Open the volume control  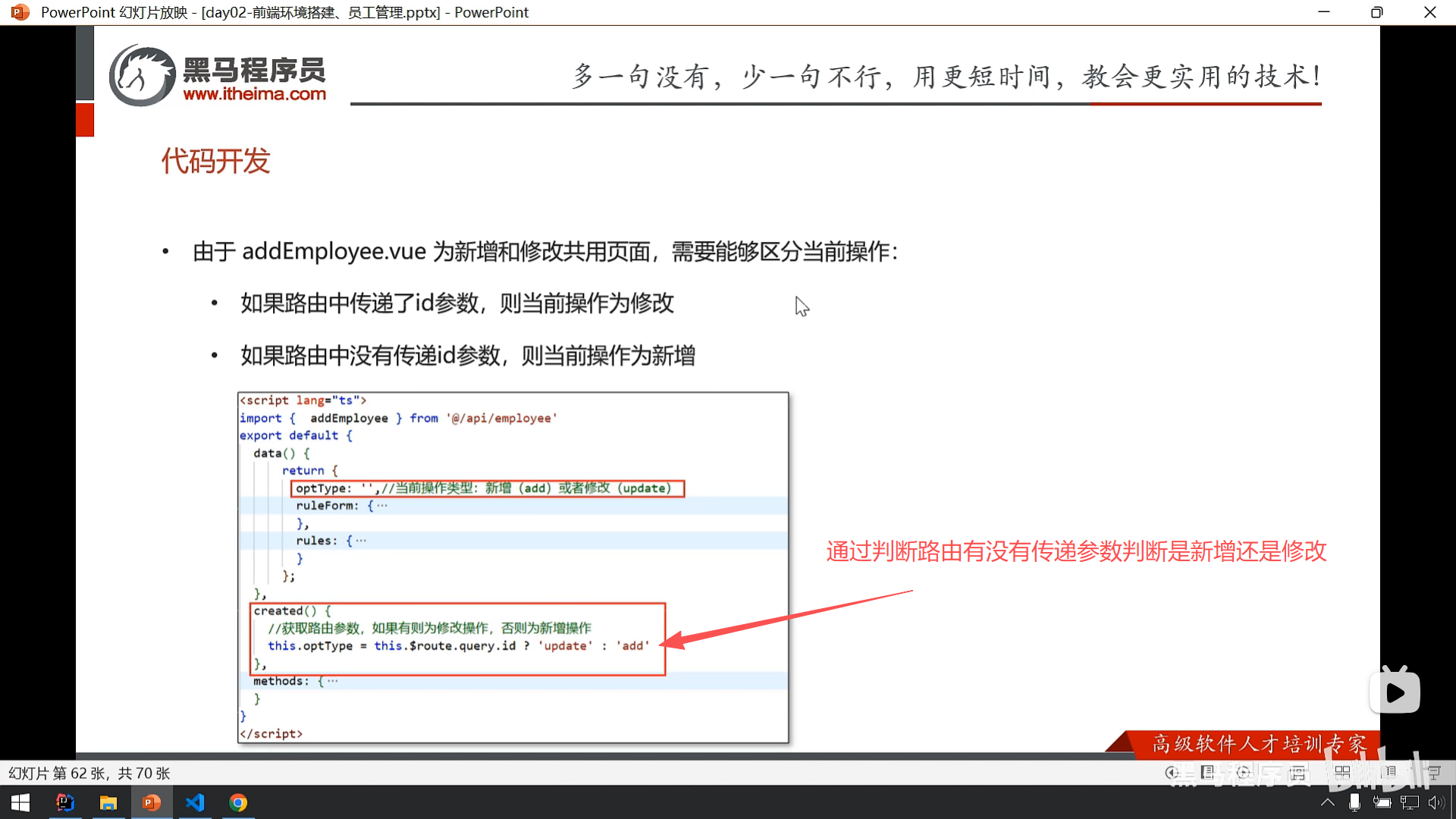(1436, 802)
